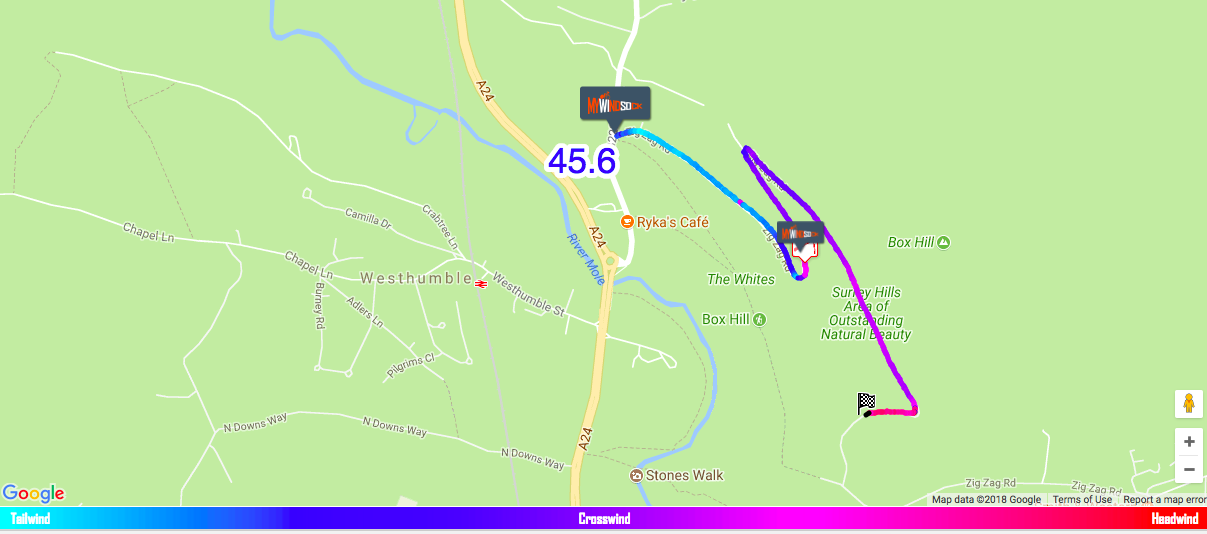
Task: Click the Tailwind end of color legend
Action: click(x=30, y=519)
